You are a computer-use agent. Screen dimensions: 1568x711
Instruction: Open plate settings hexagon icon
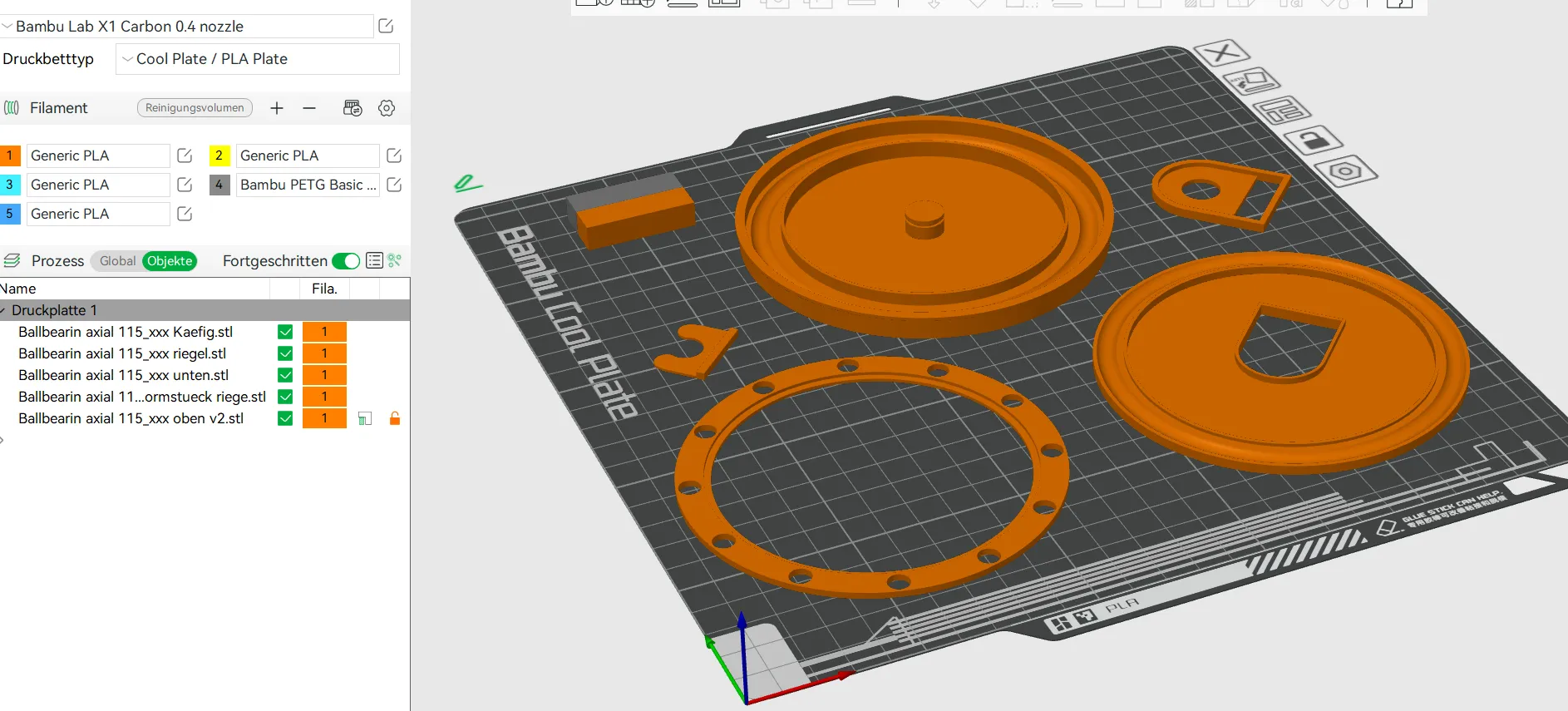(1345, 171)
